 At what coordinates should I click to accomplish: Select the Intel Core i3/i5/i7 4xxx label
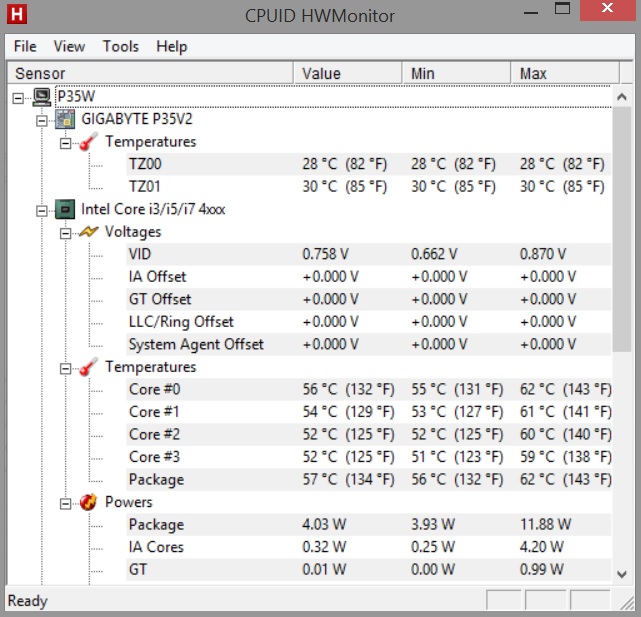coord(153,209)
